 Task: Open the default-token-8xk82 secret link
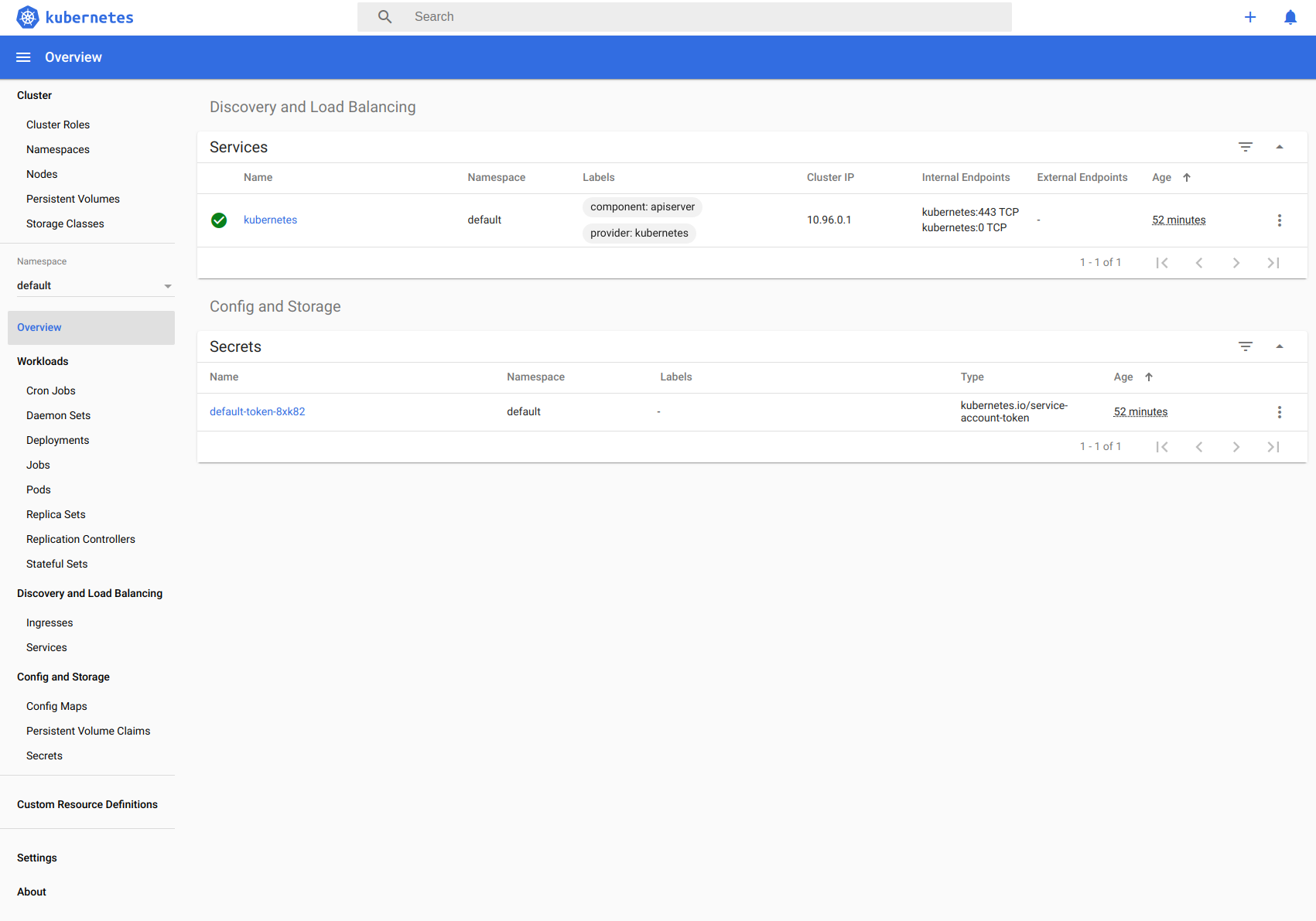258,412
